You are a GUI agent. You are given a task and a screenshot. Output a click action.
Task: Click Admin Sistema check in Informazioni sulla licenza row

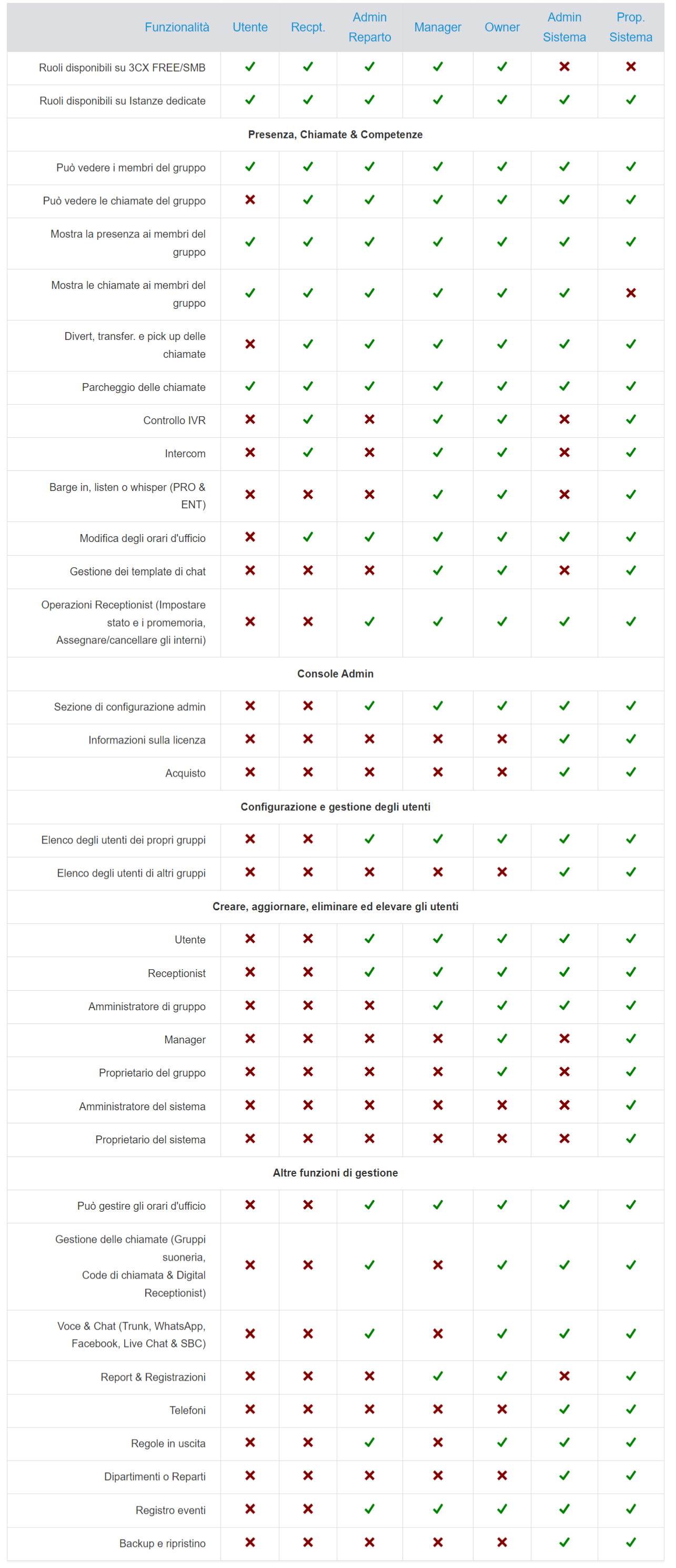tap(564, 739)
